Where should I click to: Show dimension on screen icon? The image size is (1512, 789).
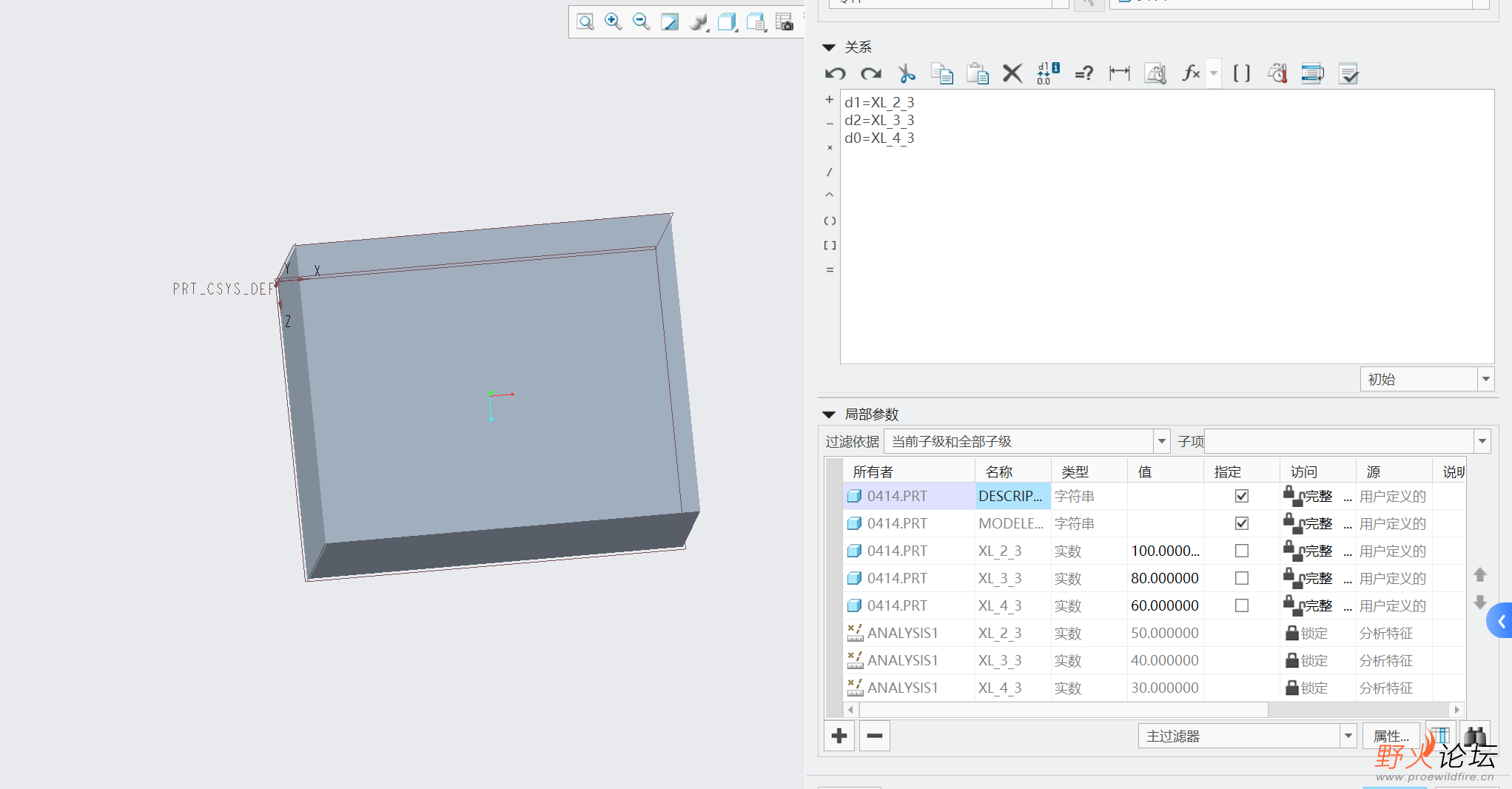click(x=1120, y=73)
